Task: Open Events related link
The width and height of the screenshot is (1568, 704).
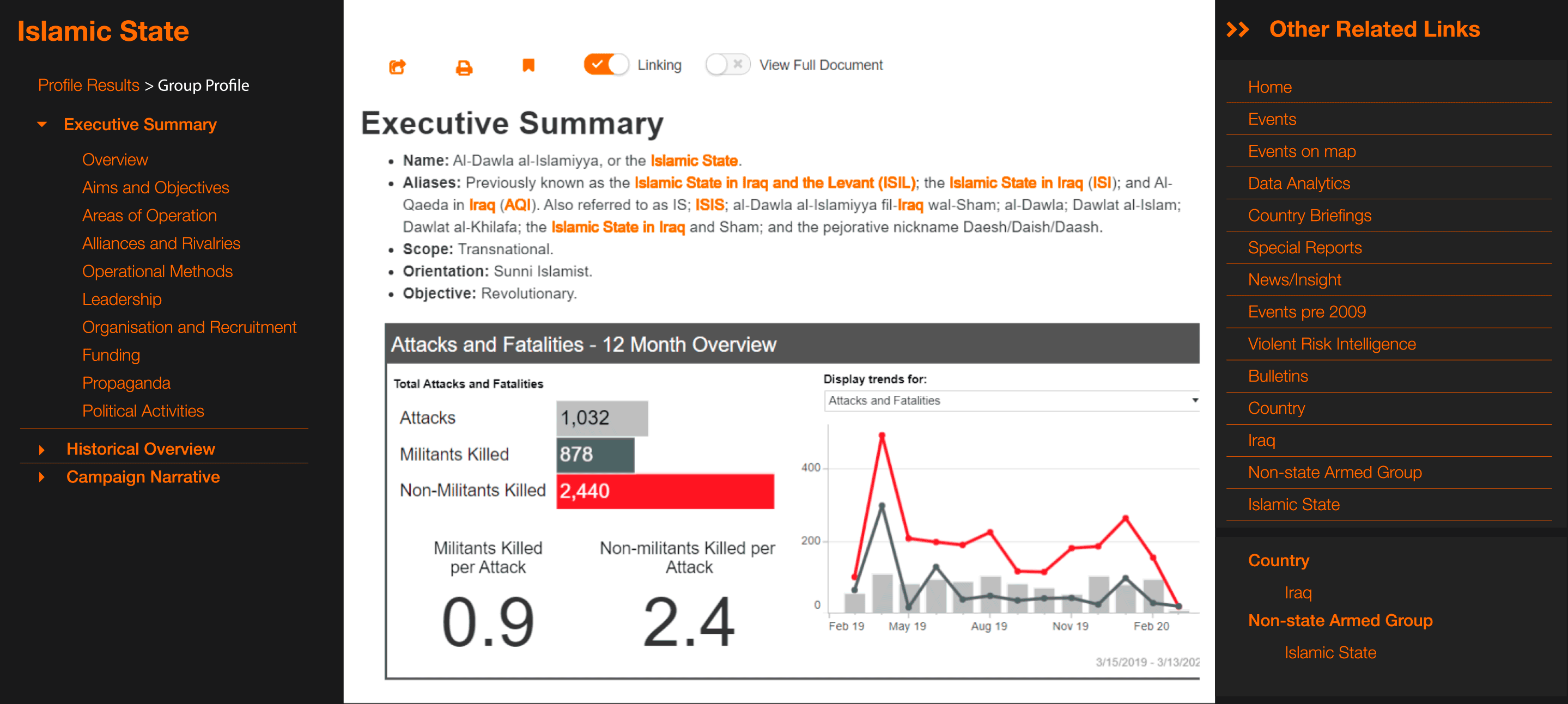Action: tap(1272, 119)
